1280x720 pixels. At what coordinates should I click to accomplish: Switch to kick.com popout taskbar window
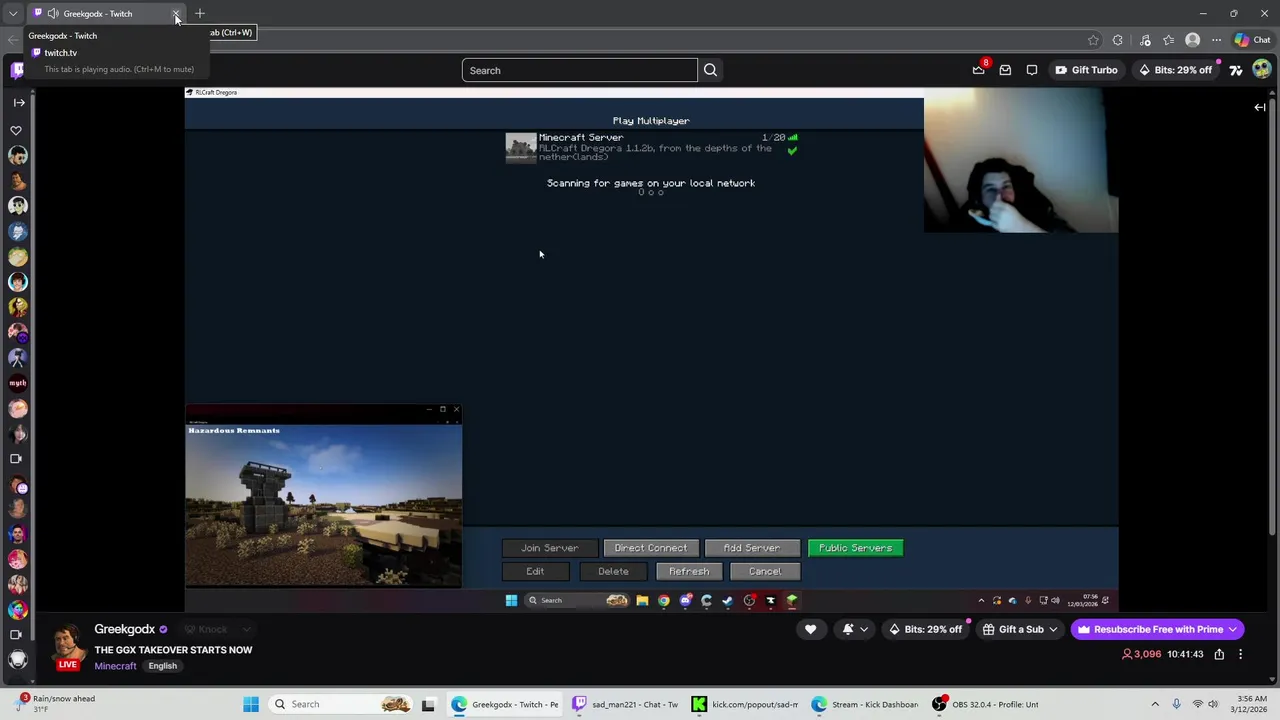pos(746,704)
